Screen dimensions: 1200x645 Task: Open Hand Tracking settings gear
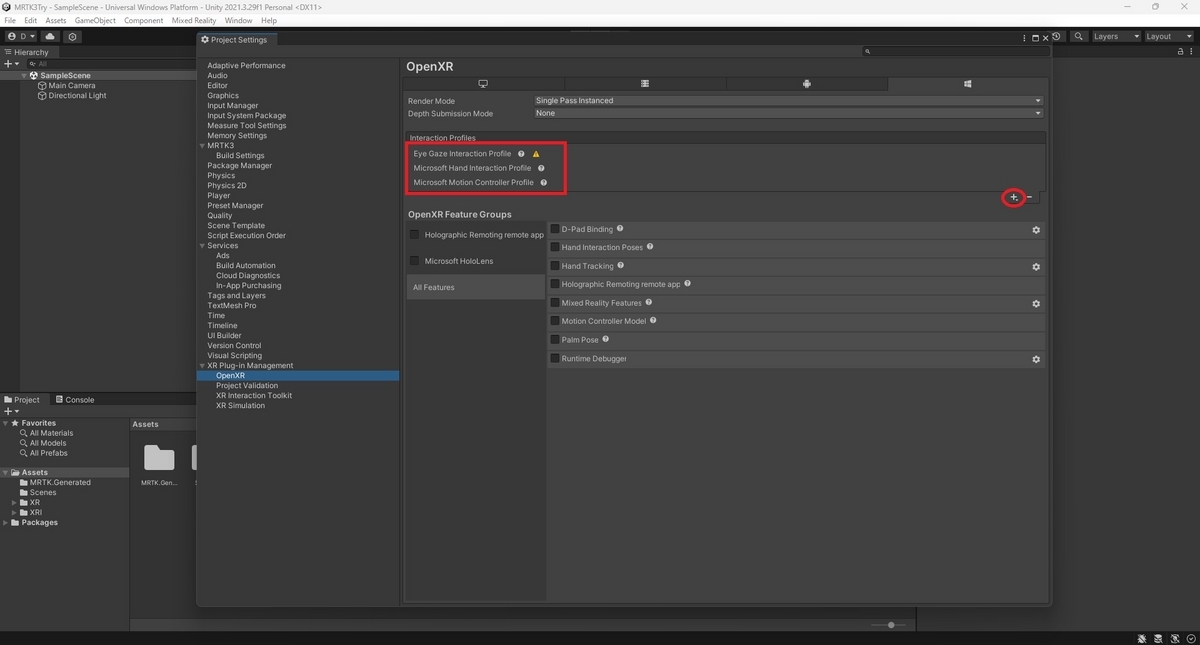(1036, 267)
